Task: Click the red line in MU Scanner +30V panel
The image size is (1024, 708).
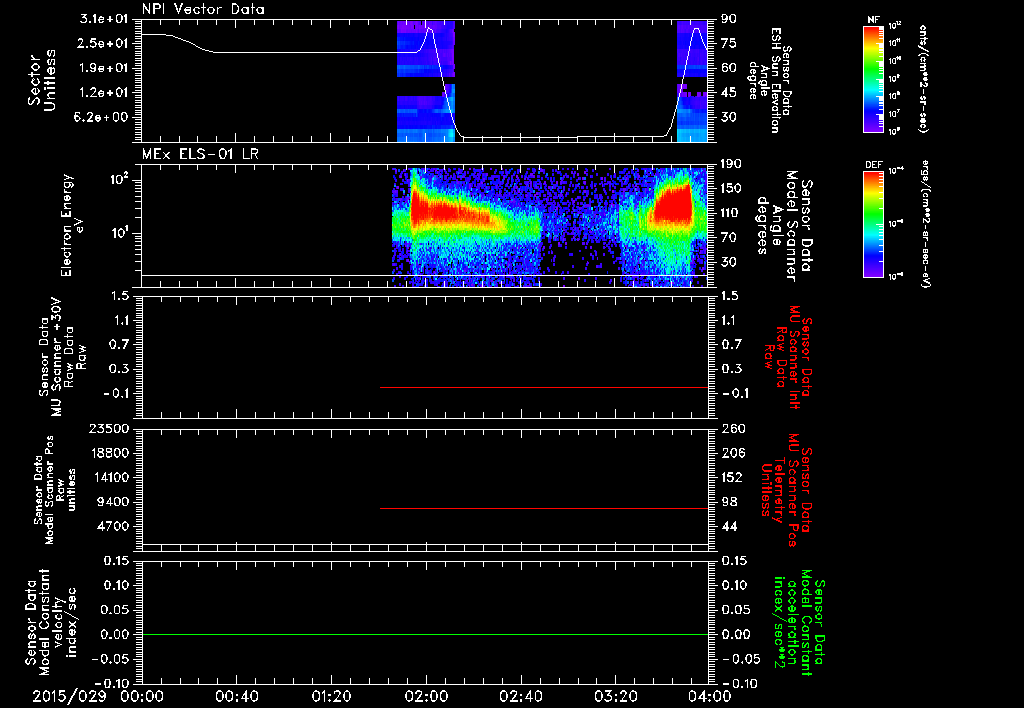Action: click(544, 387)
